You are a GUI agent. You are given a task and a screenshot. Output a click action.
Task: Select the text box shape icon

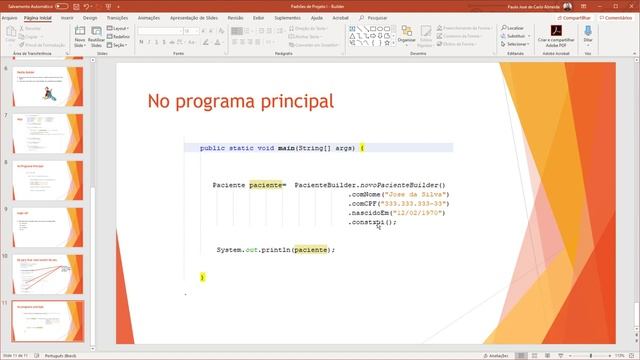(352, 29)
